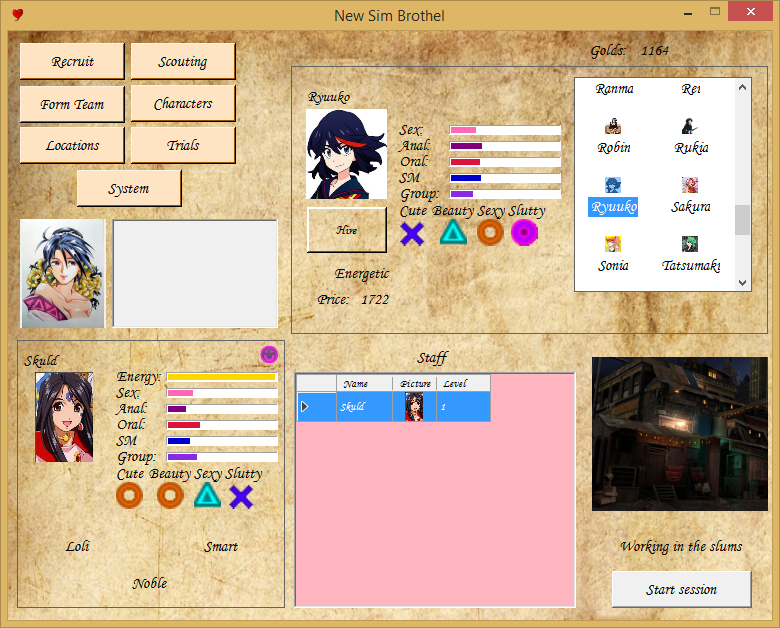
Task: Click the Smart trait label
Action: click(221, 546)
